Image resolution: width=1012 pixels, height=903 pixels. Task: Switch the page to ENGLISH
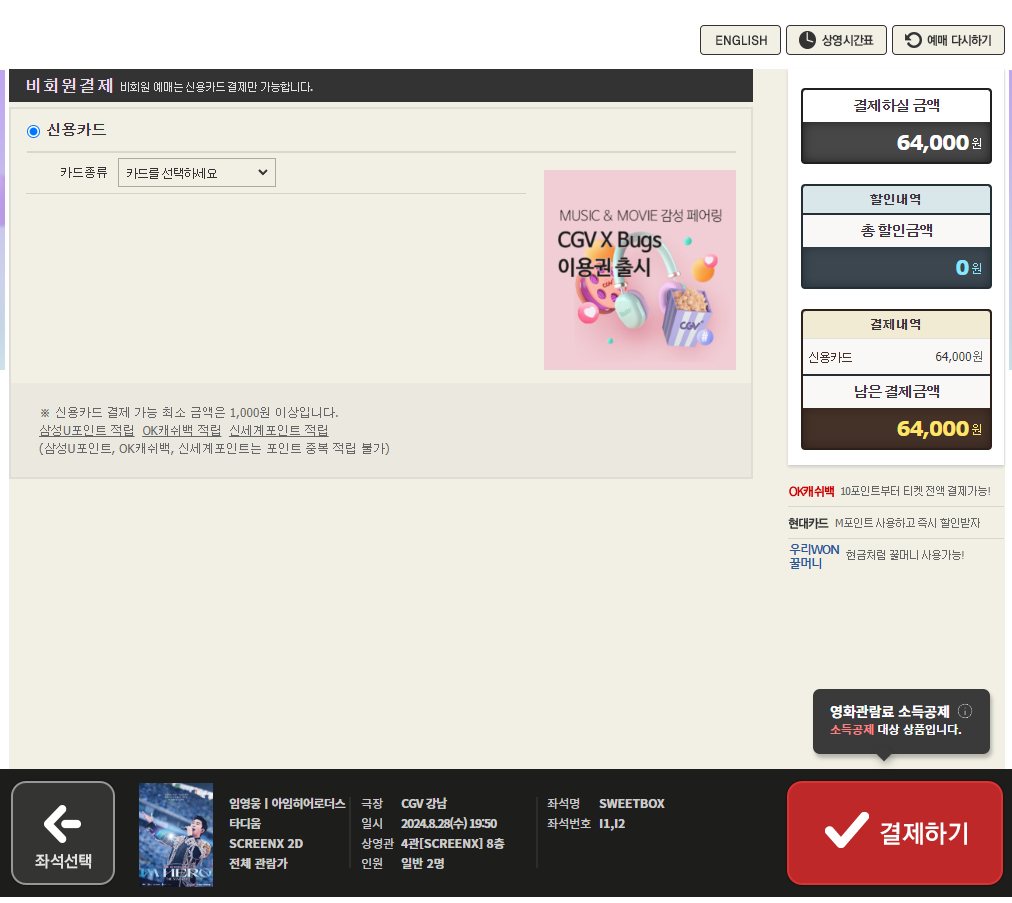tap(740, 40)
